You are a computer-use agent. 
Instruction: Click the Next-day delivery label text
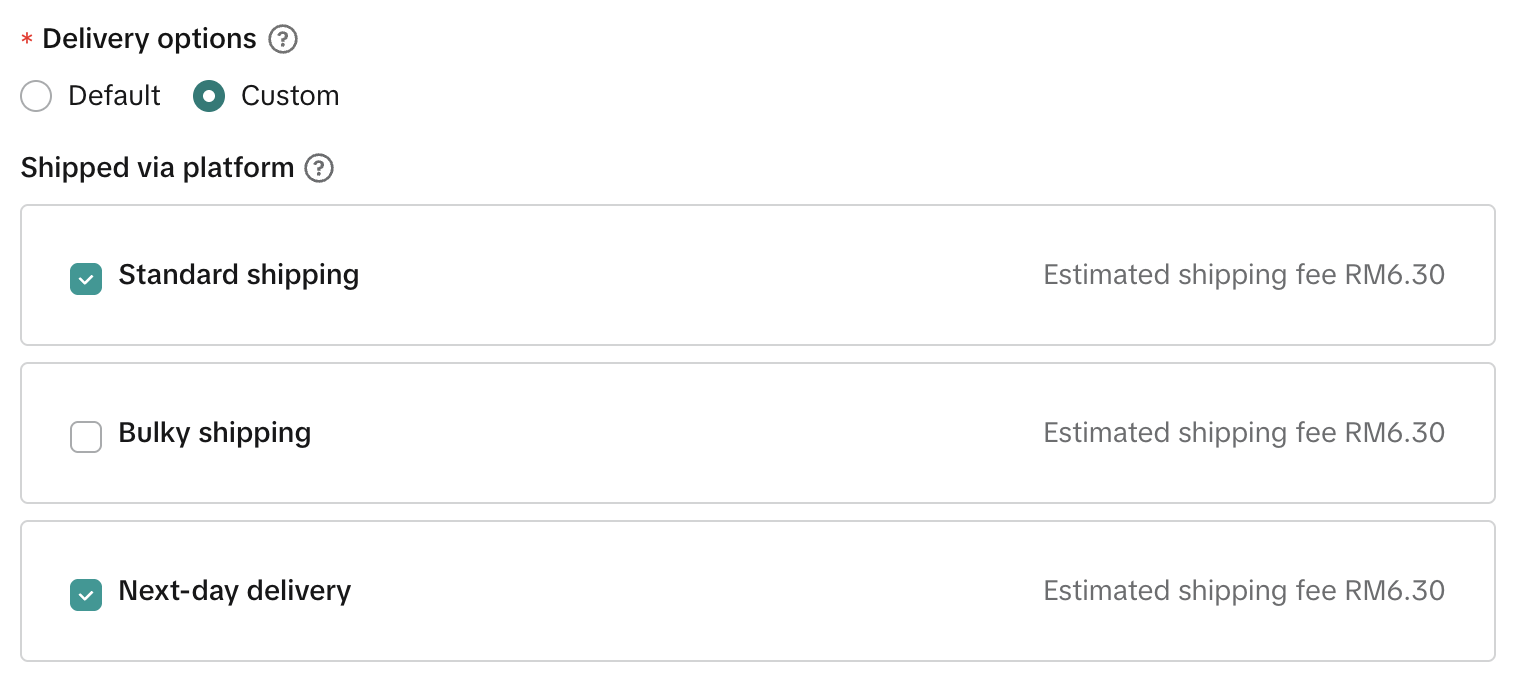click(x=234, y=591)
